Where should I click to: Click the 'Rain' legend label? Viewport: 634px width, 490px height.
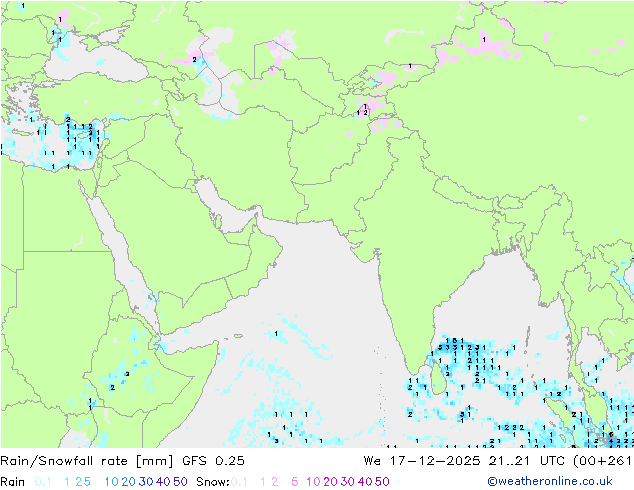tap(13, 482)
